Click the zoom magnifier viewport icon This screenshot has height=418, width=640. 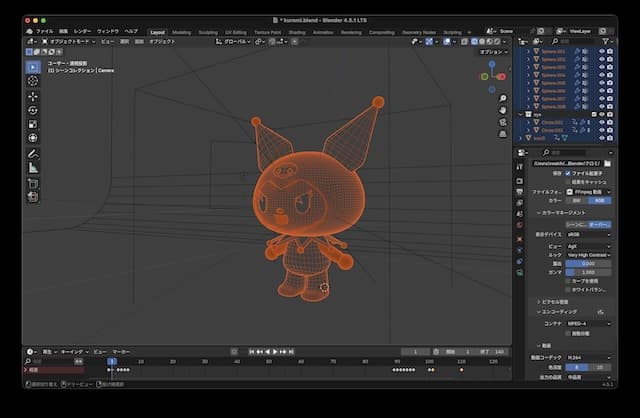pyautogui.click(x=503, y=98)
